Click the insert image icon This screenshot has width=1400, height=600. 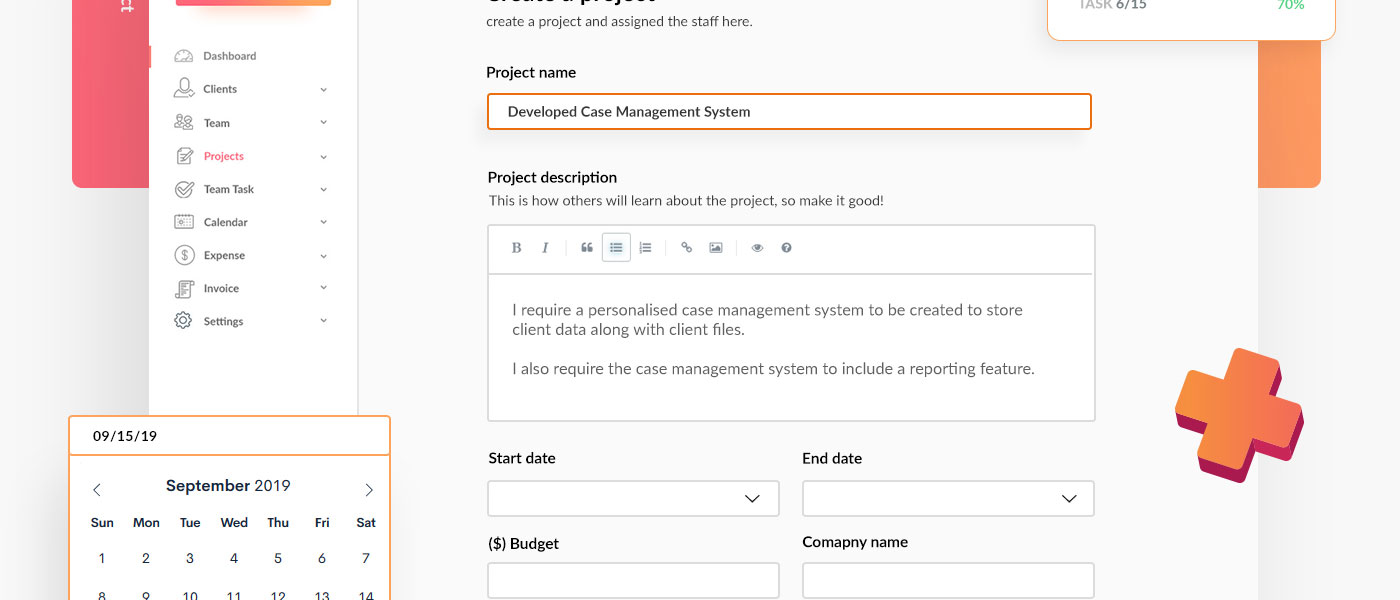[x=716, y=248]
